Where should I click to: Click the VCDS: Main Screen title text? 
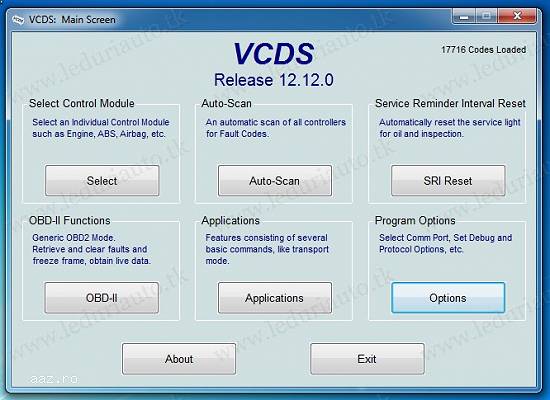72,20
